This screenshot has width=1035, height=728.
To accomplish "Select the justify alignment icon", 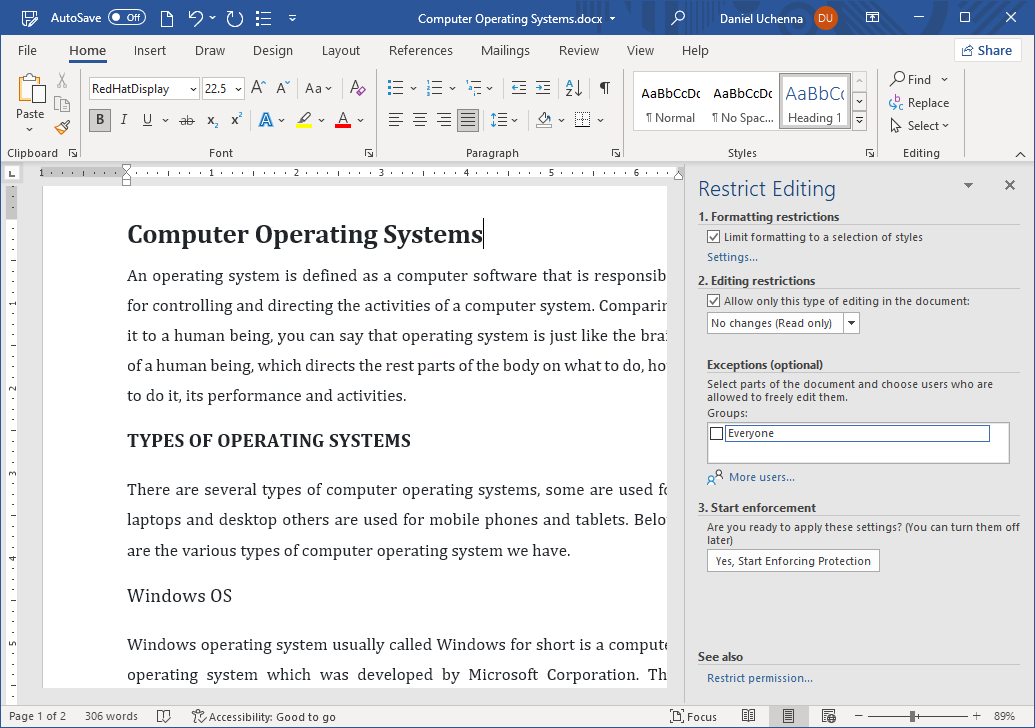I will tap(467, 120).
